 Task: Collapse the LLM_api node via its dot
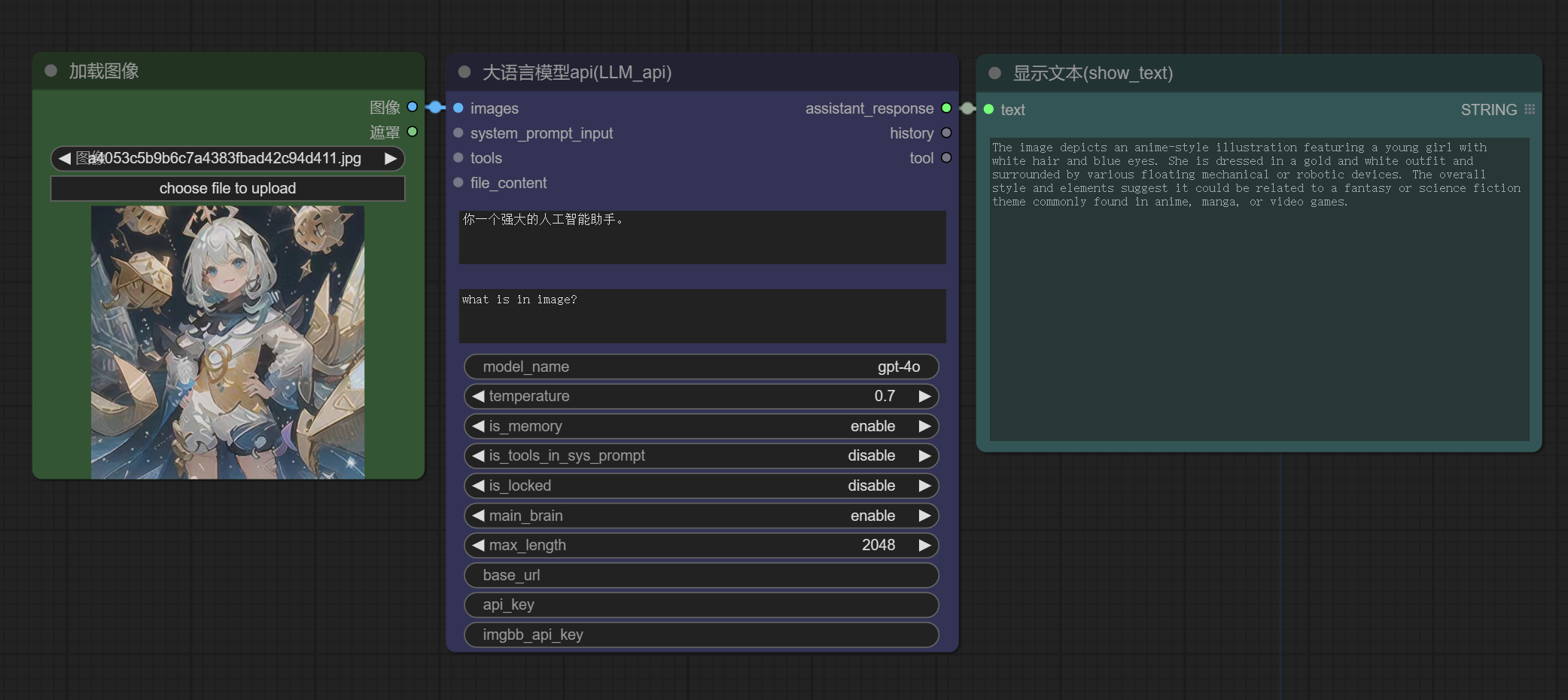tap(464, 72)
